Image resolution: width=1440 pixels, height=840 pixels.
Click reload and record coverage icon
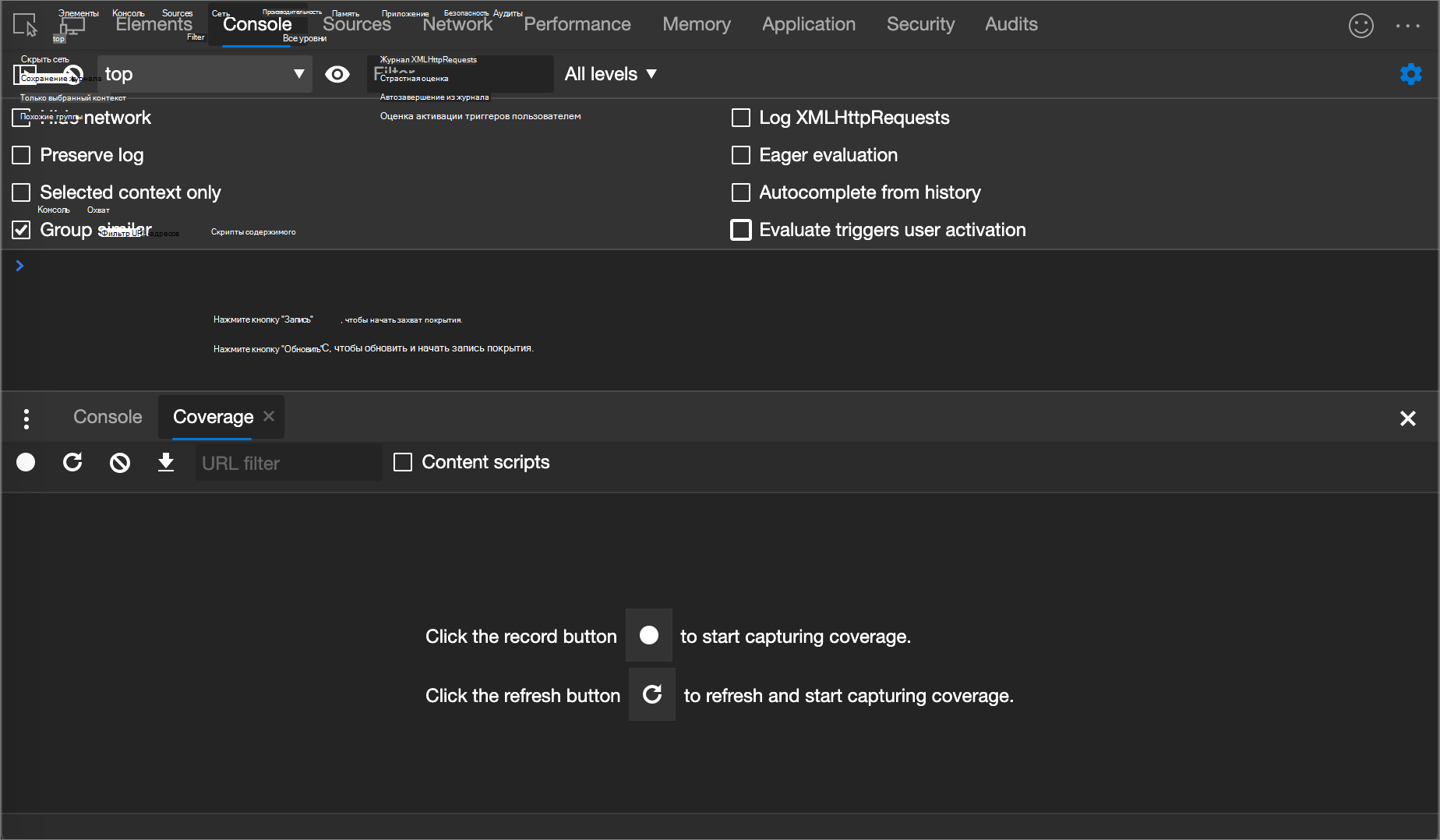point(72,463)
